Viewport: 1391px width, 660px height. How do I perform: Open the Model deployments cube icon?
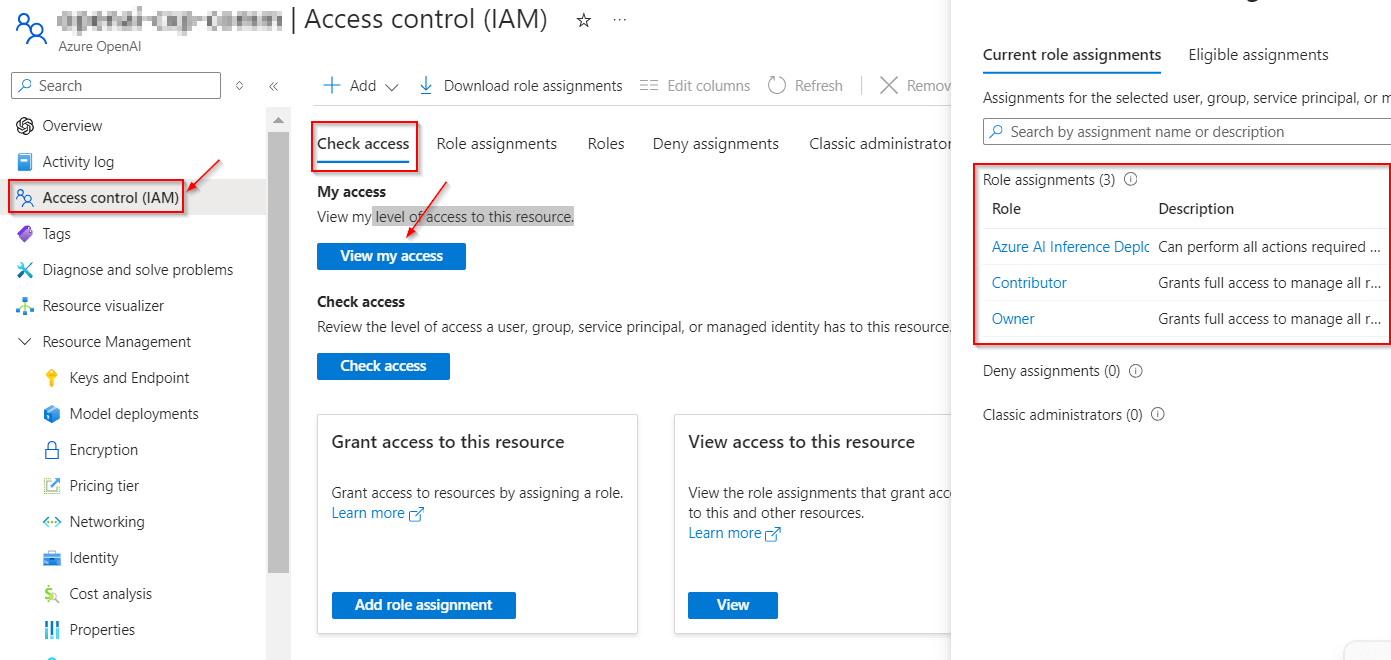click(52, 414)
